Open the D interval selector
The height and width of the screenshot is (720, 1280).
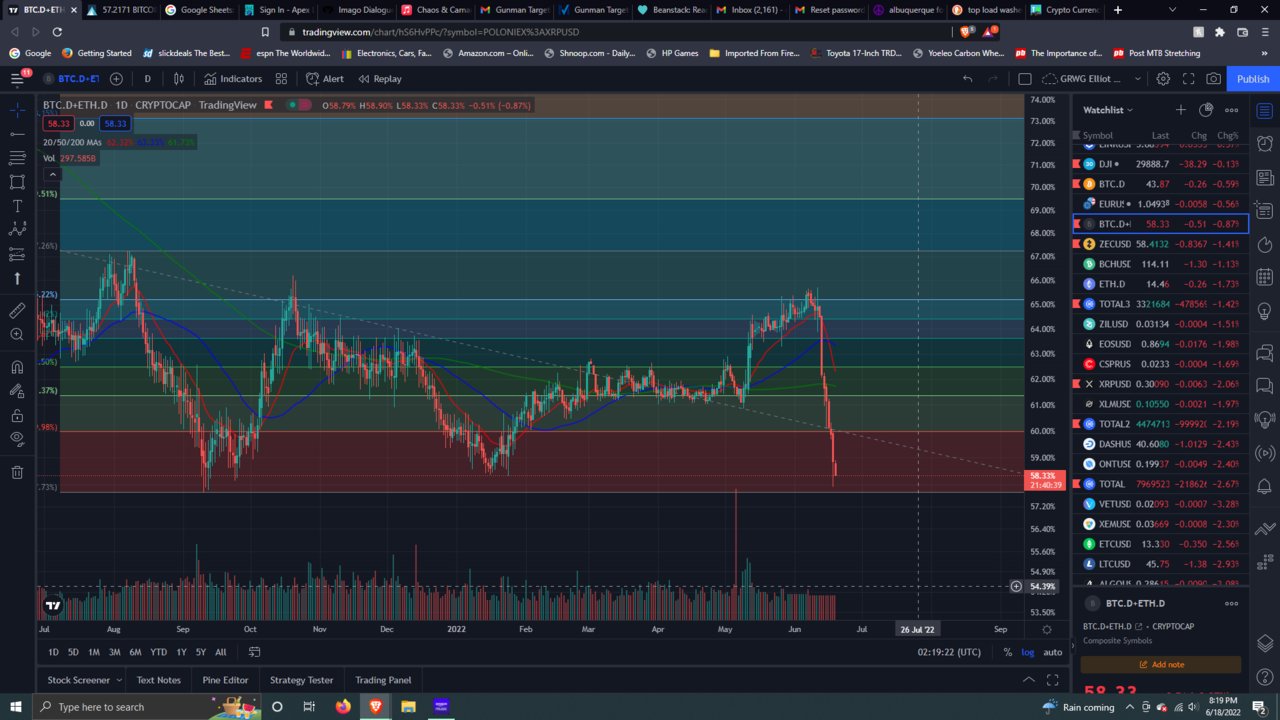147,79
